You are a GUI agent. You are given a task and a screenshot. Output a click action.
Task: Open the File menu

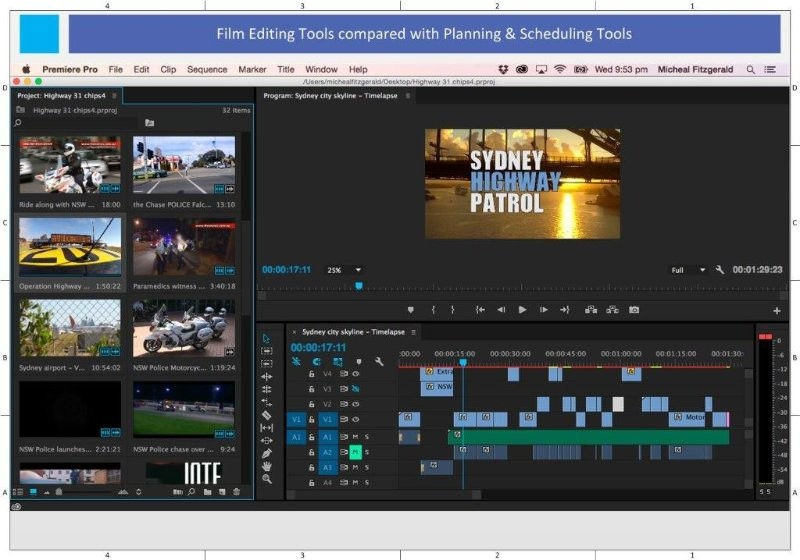pyautogui.click(x=116, y=69)
